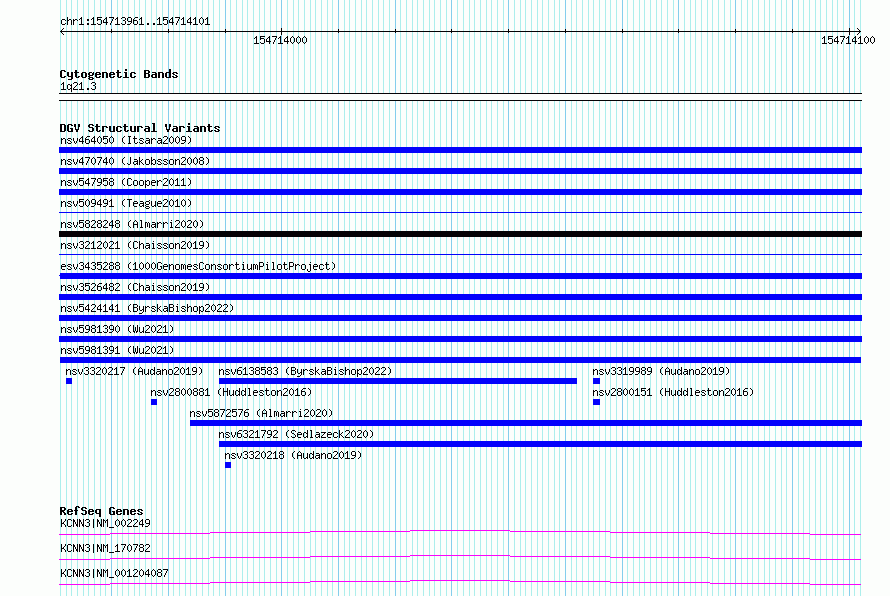Open variant label nsv5981391 (Wu2021)
This screenshot has width=890, height=596.
coord(117,350)
